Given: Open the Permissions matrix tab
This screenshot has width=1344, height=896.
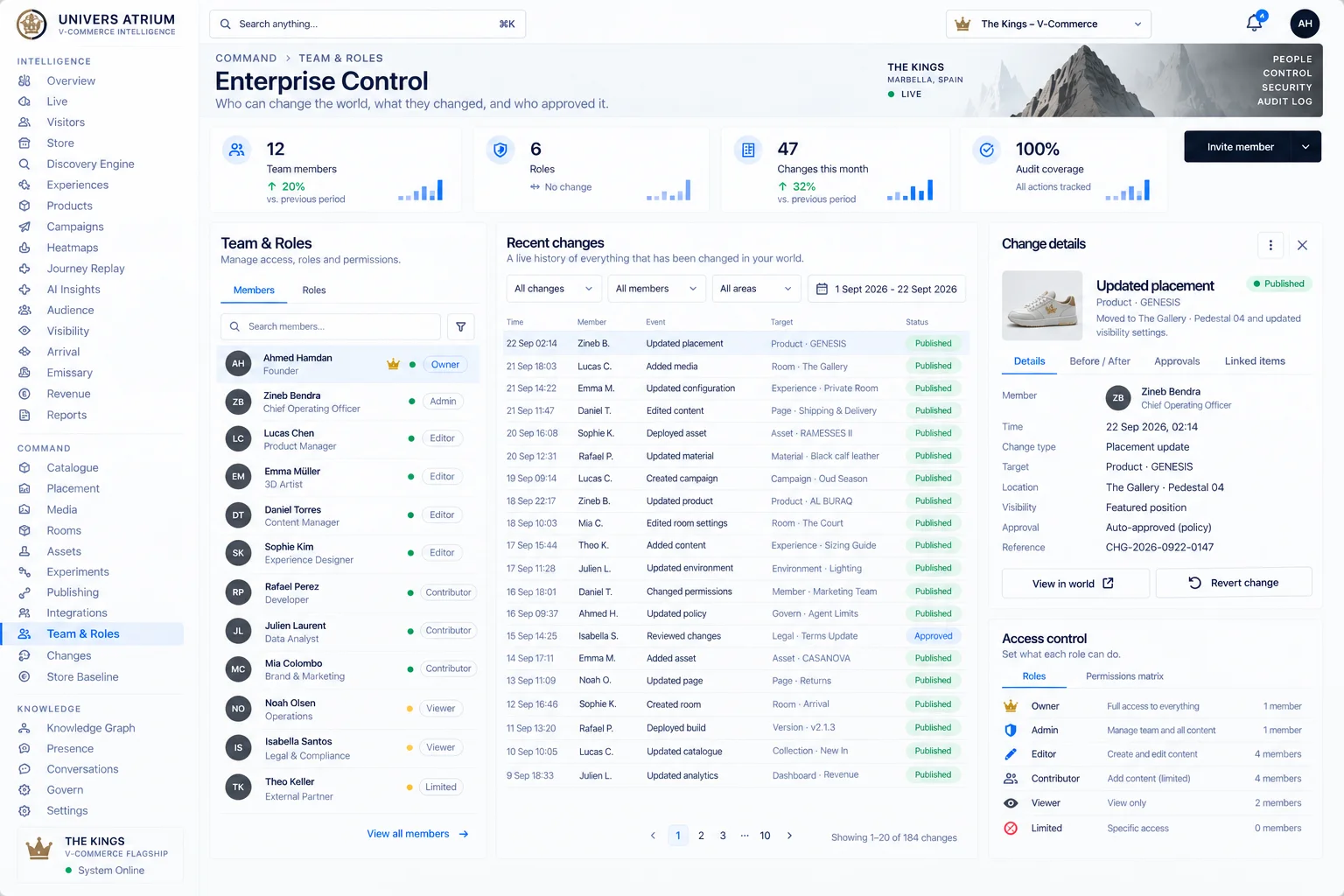Looking at the screenshot, I should [1124, 676].
